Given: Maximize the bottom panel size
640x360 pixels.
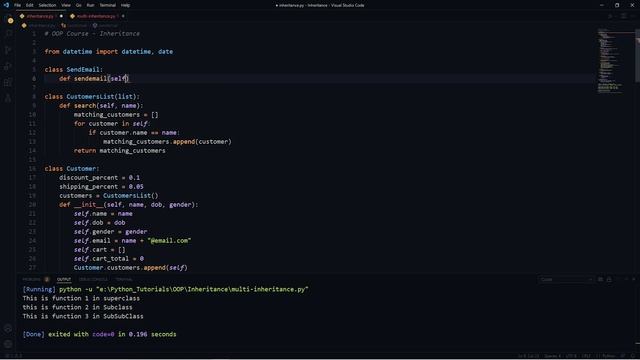Looking at the screenshot, I should (x=626, y=279).
